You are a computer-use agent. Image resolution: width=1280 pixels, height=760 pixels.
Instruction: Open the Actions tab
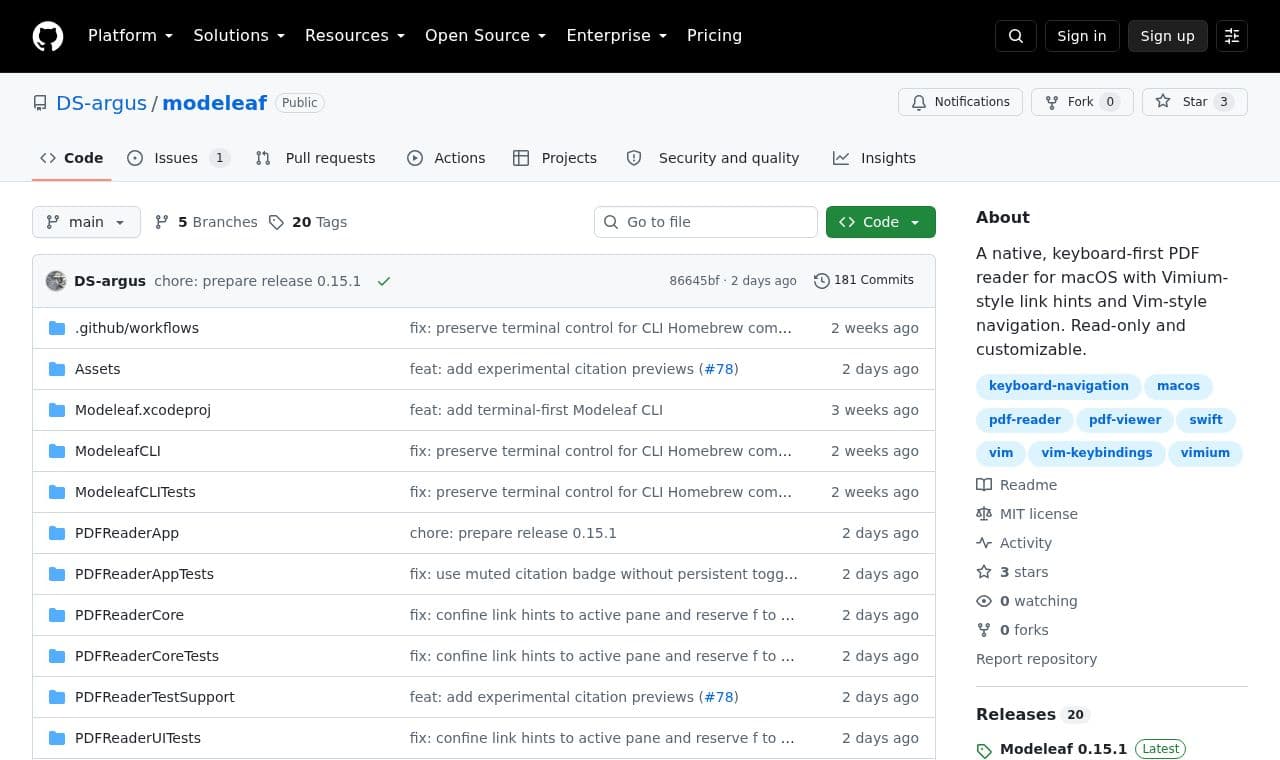tap(446, 158)
